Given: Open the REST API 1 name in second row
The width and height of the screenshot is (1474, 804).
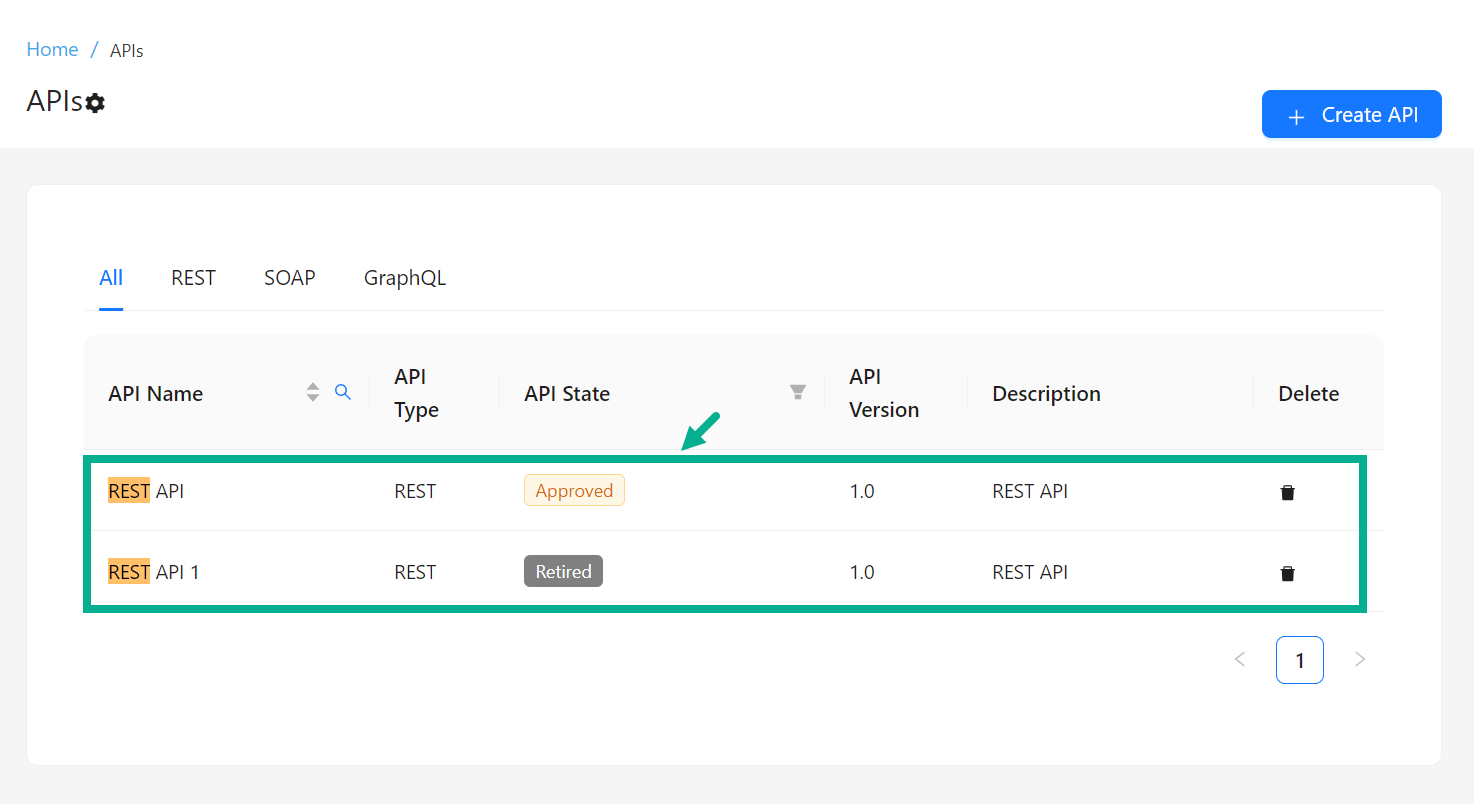Looking at the screenshot, I should pos(154,572).
